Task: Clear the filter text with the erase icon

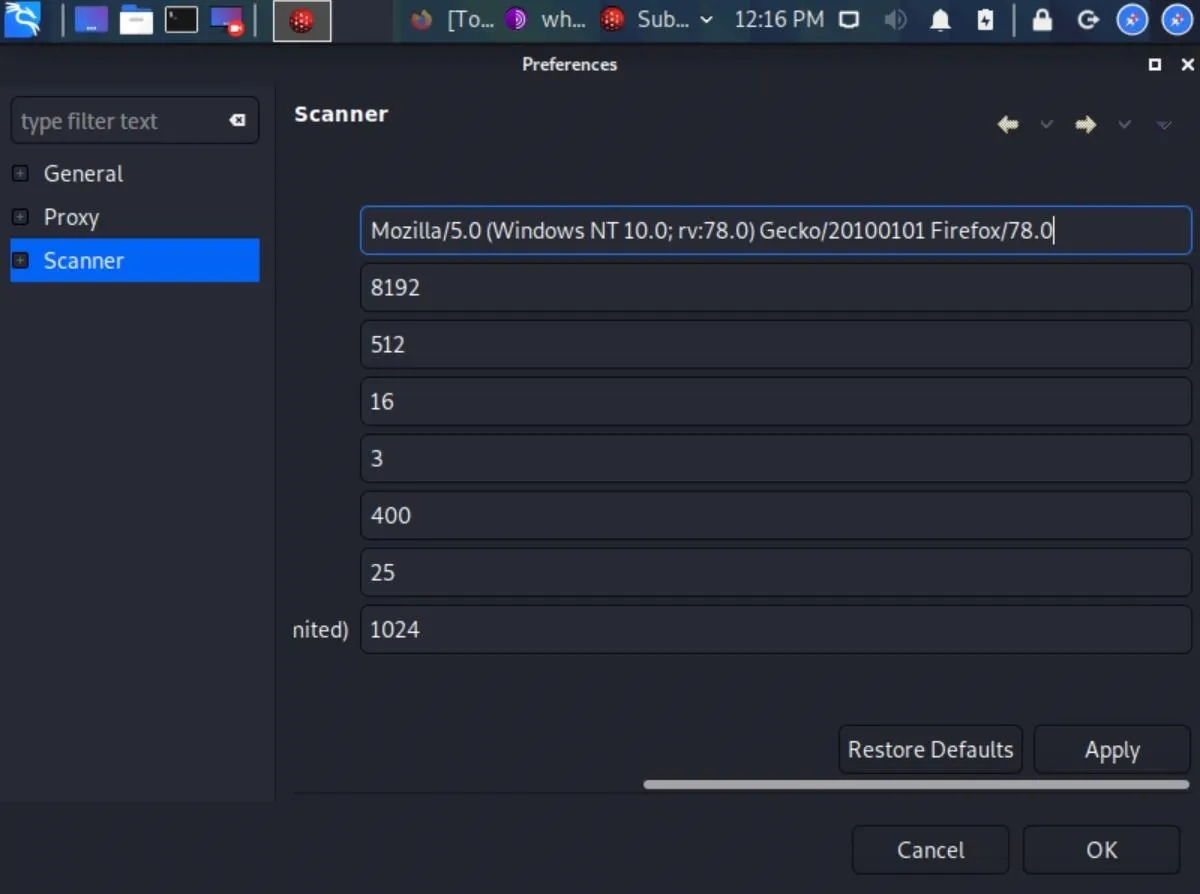Action: click(237, 121)
